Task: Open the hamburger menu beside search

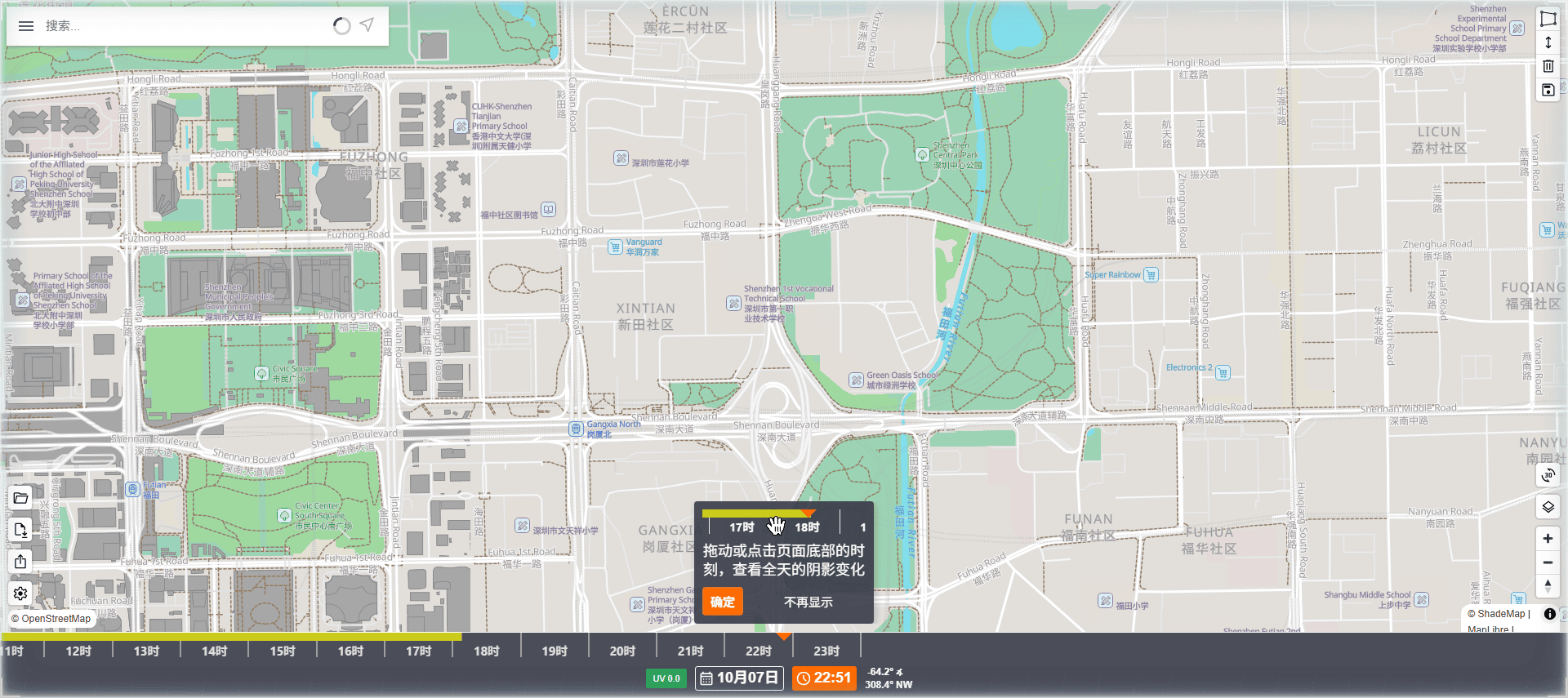Action: tap(26, 26)
